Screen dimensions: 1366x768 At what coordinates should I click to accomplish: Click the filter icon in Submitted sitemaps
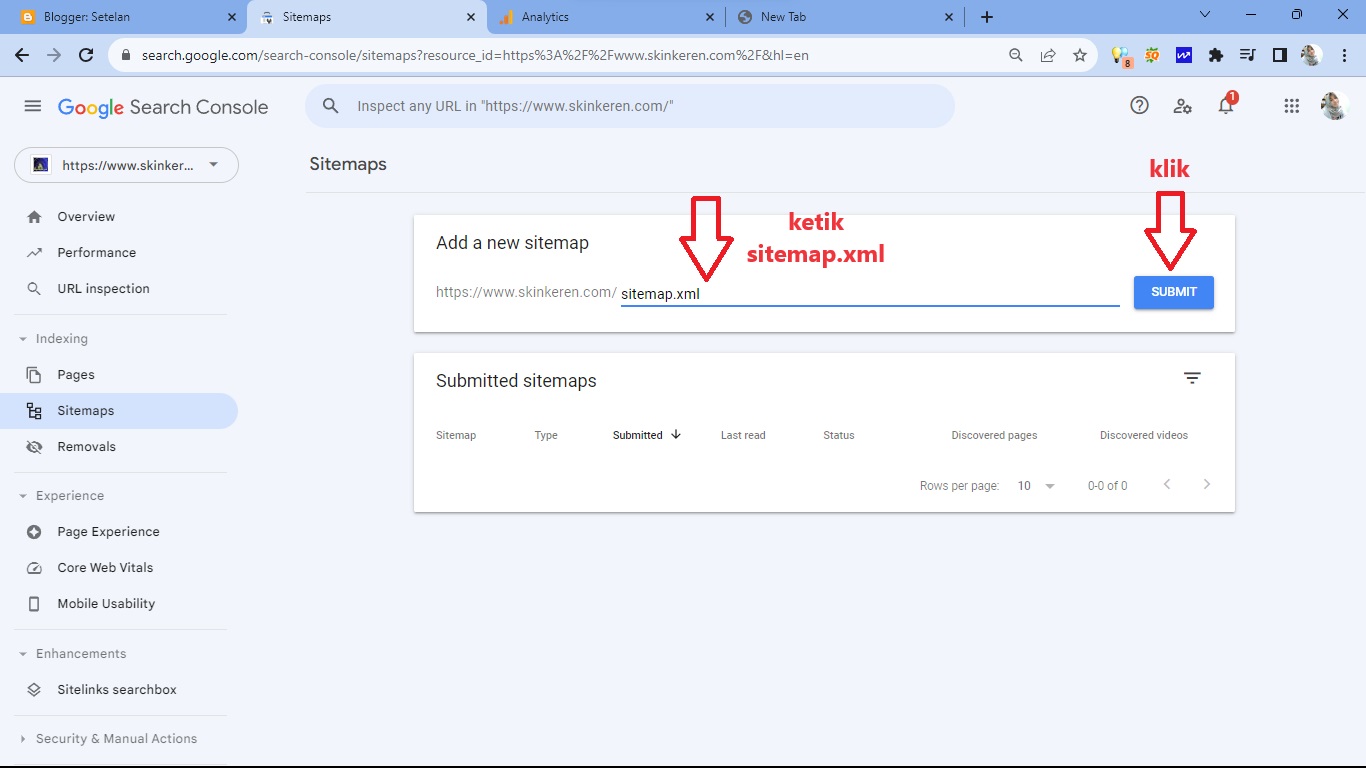[1192, 378]
